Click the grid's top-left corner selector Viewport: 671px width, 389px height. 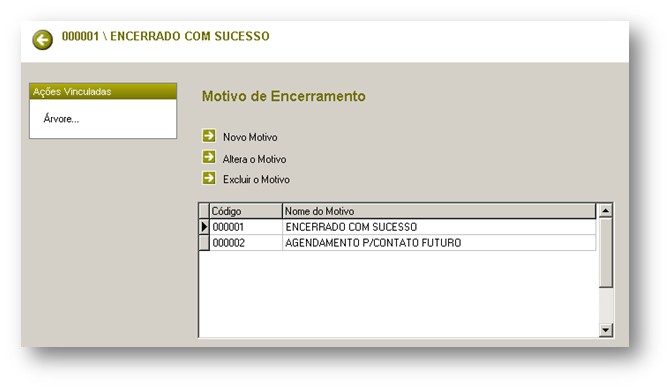tap(205, 211)
